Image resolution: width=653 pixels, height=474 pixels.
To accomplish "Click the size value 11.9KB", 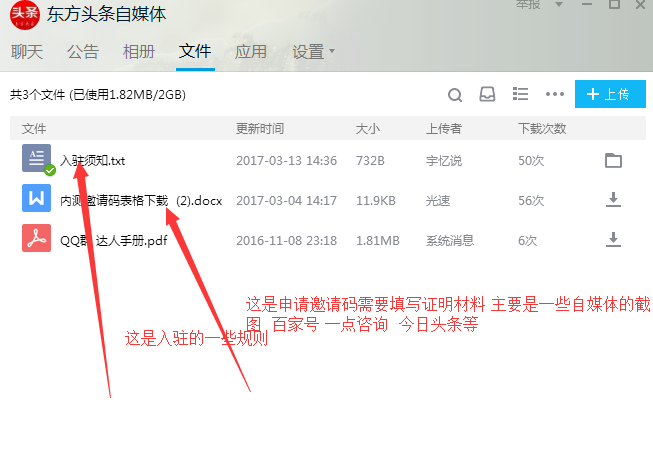I will [x=376, y=200].
